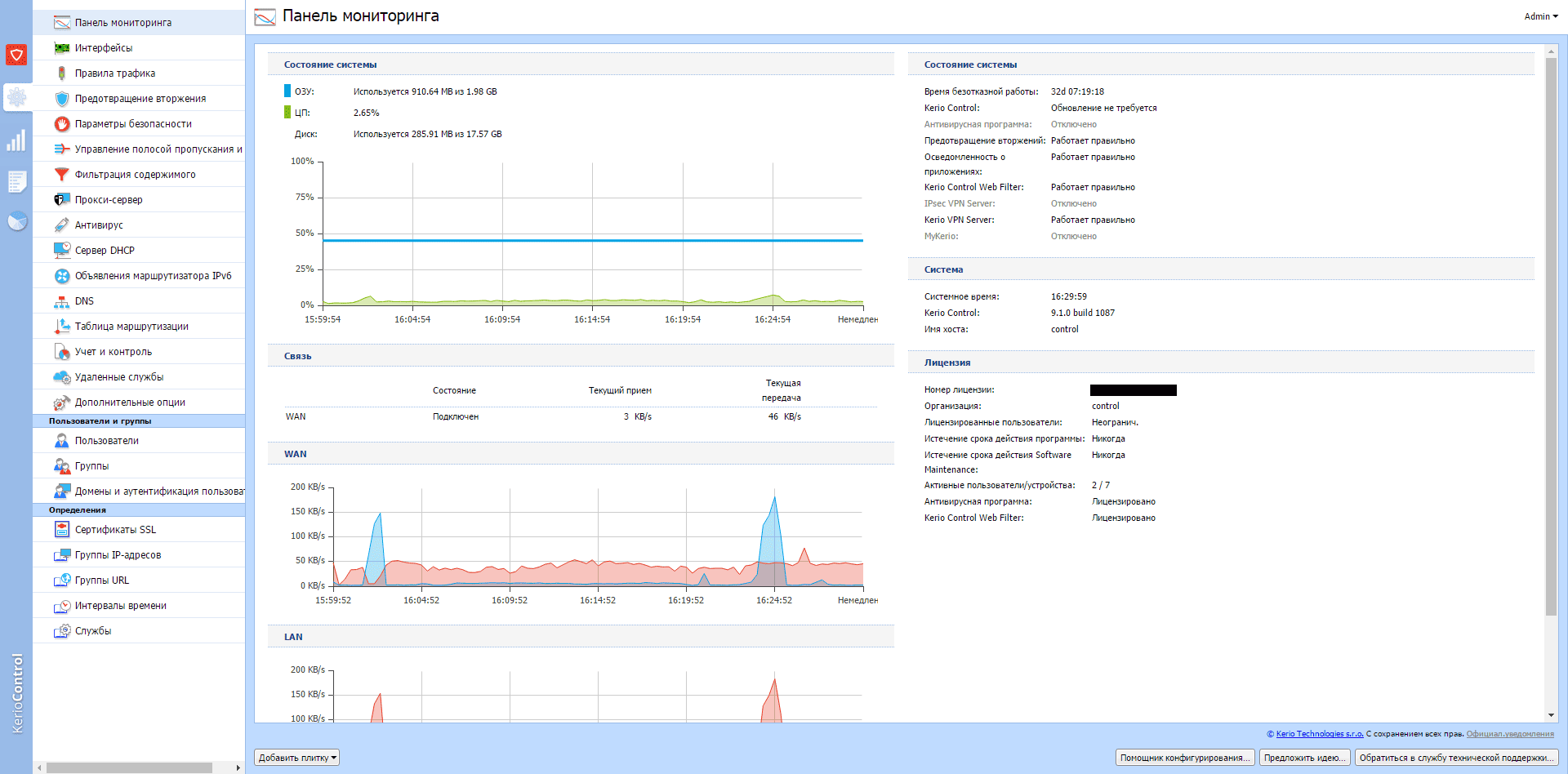Open the Kerio Technologies s.r.o. link

tap(1319, 734)
